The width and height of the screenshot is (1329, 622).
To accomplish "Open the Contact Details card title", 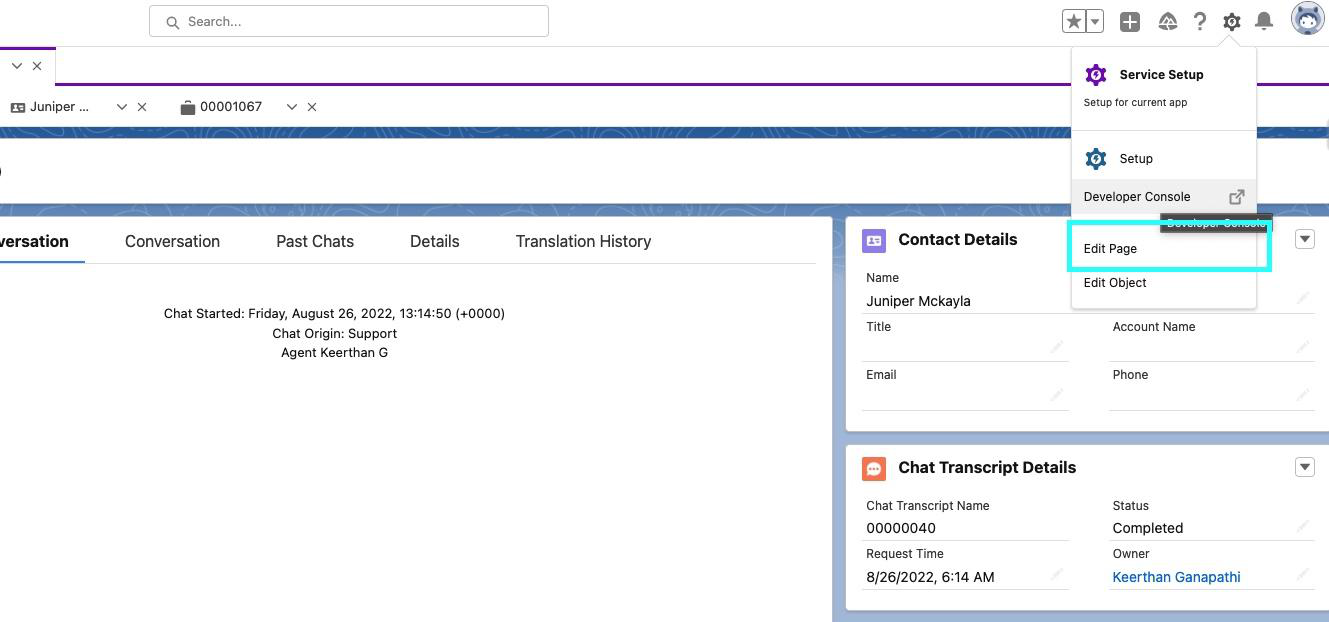I will pyautogui.click(x=958, y=240).
